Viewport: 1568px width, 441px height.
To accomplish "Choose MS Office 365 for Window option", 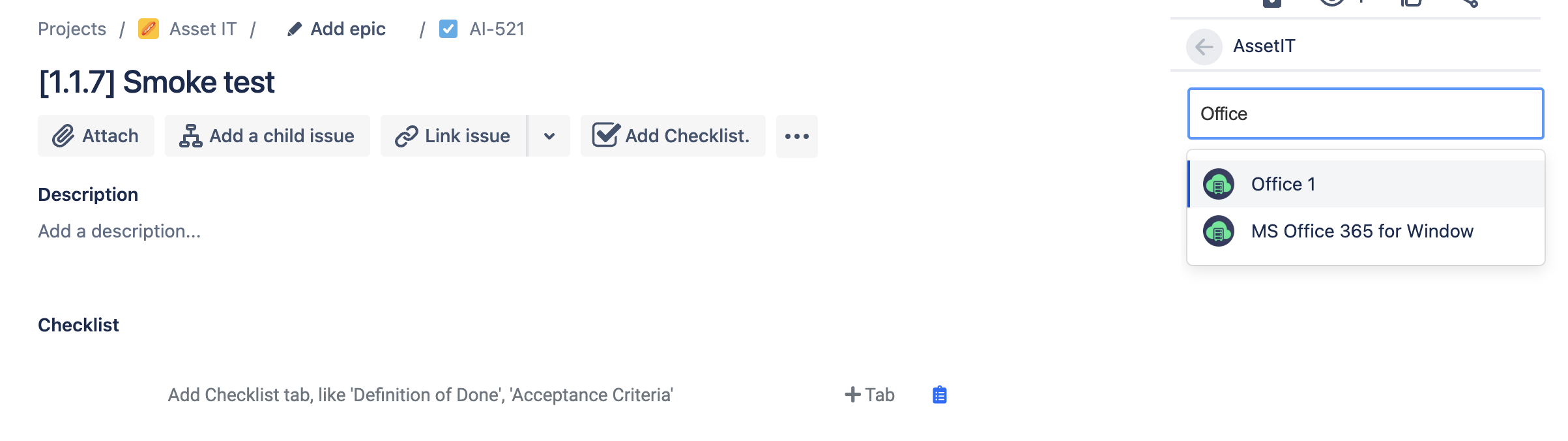I will pos(1361,231).
